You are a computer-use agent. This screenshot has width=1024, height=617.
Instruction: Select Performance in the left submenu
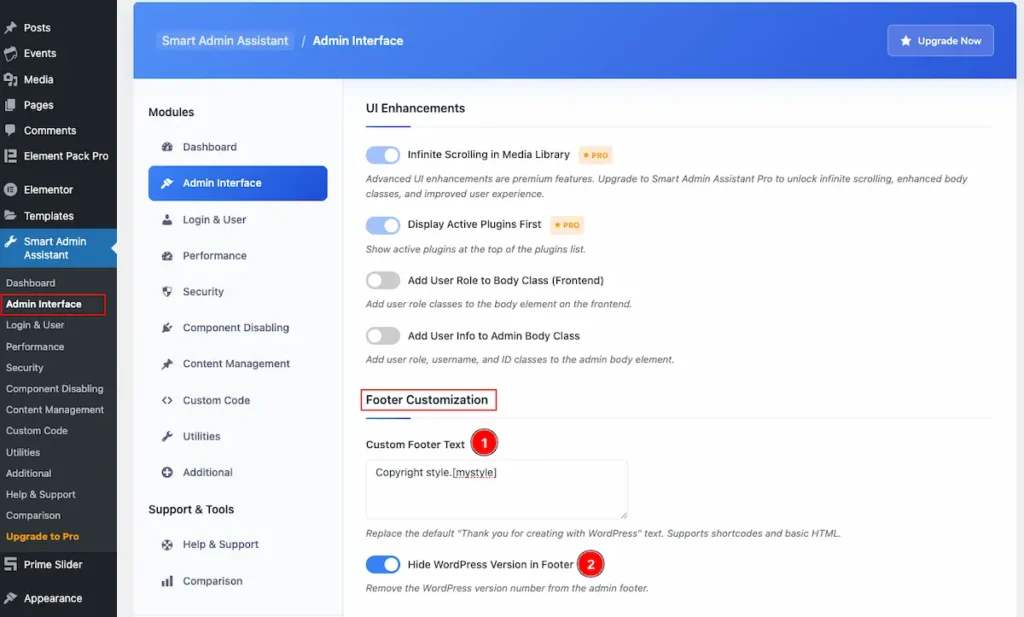35,347
